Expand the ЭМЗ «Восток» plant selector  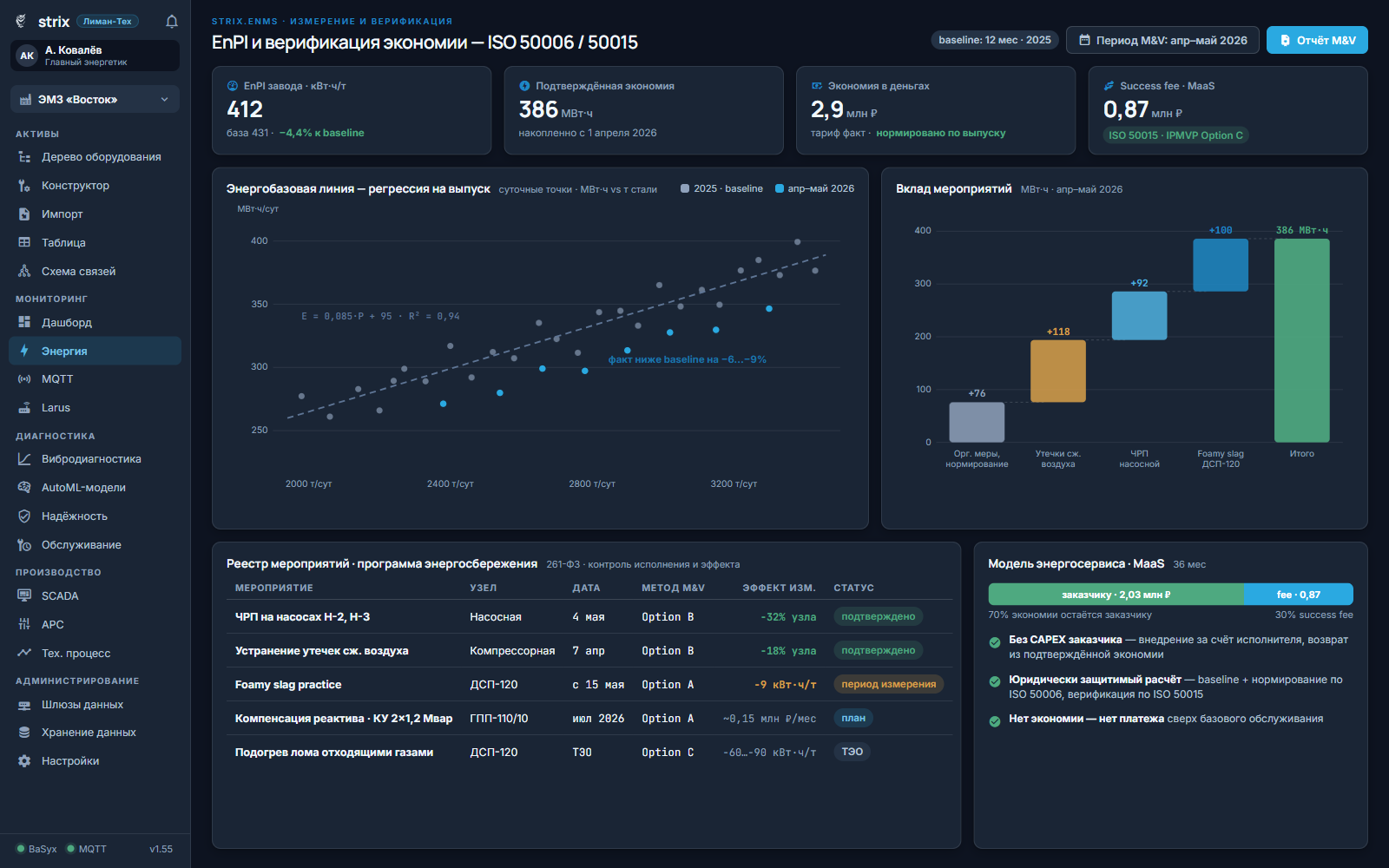click(x=95, y=100)
